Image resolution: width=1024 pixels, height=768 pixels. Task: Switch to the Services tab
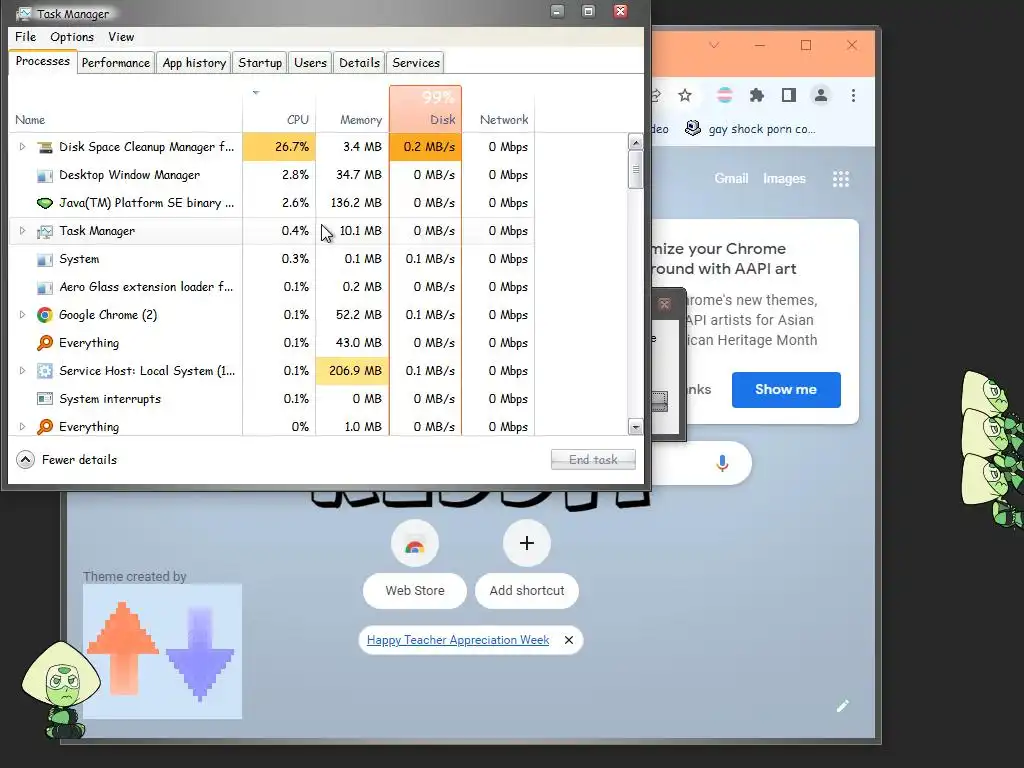click(x=416, y=63)
